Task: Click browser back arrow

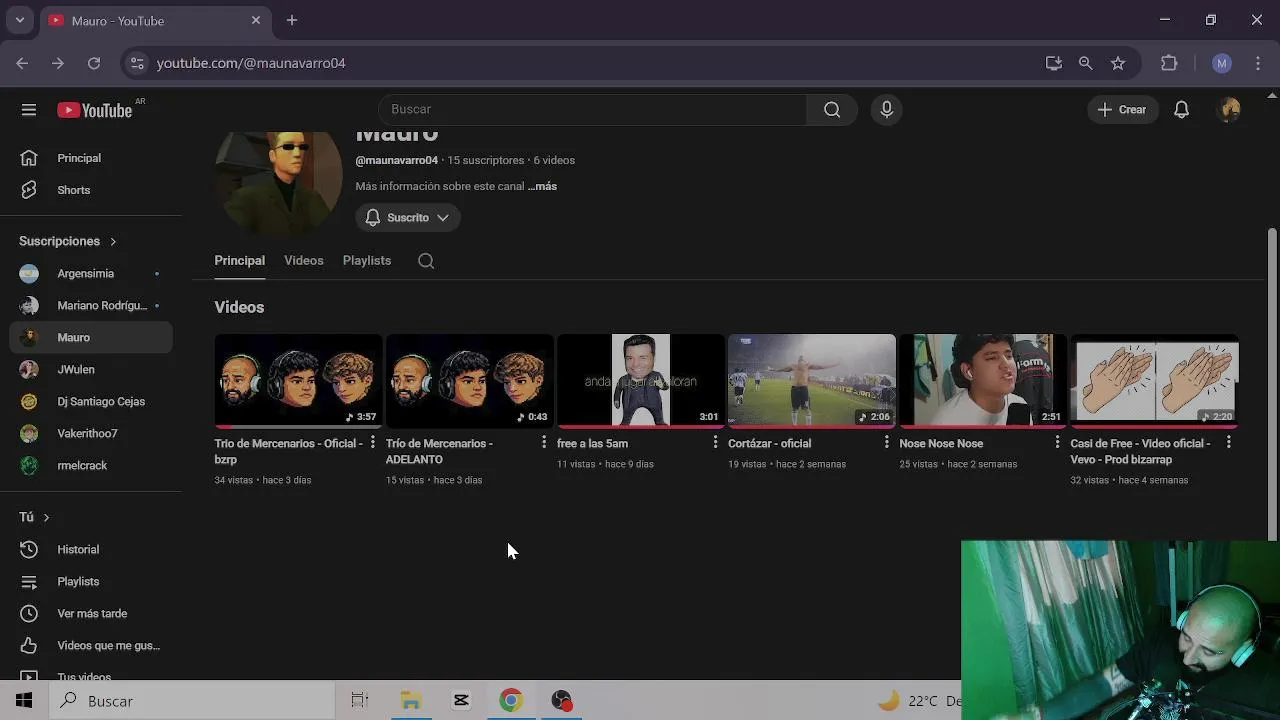Action: pos(22,63)
